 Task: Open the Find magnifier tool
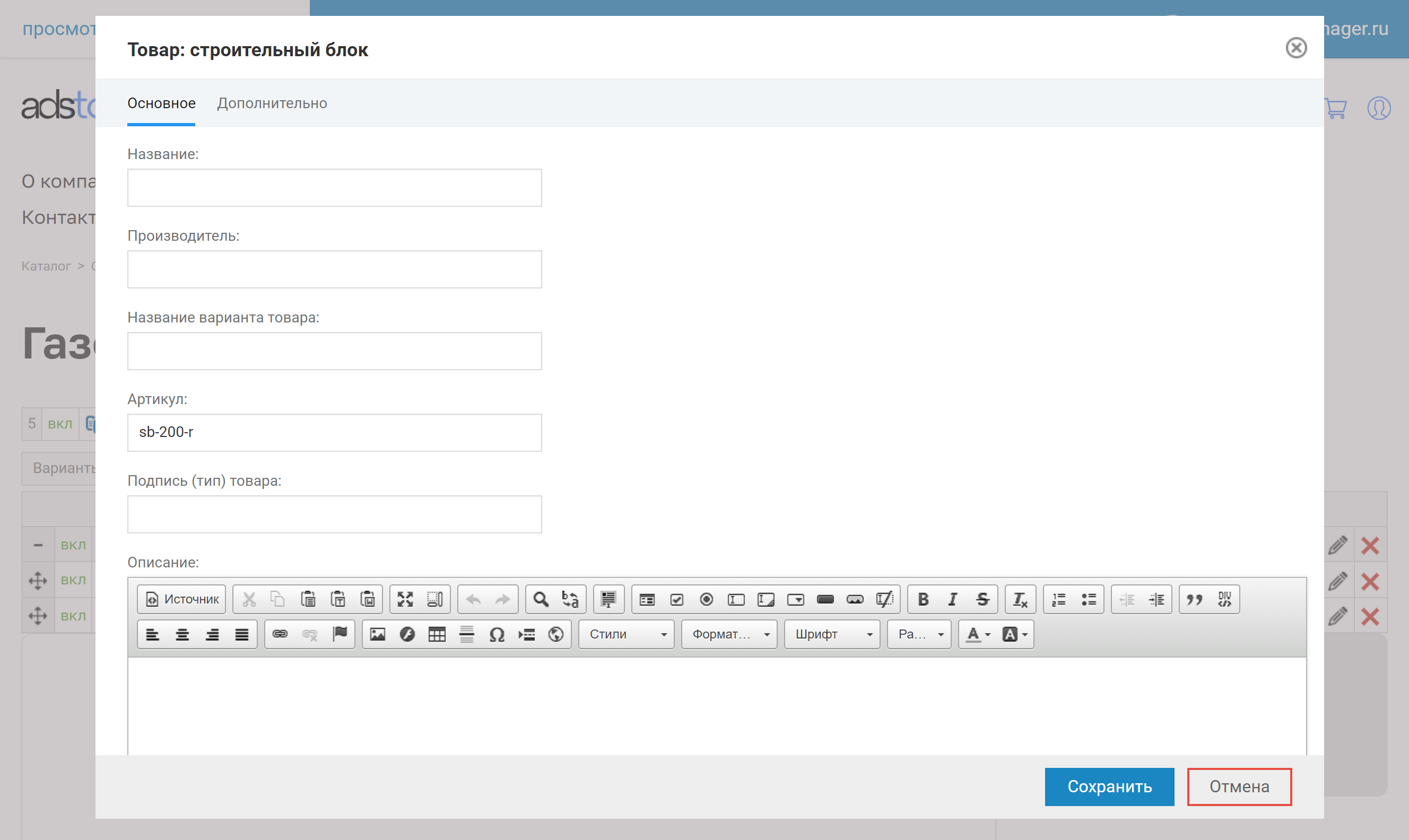click(x=541, y=599)
